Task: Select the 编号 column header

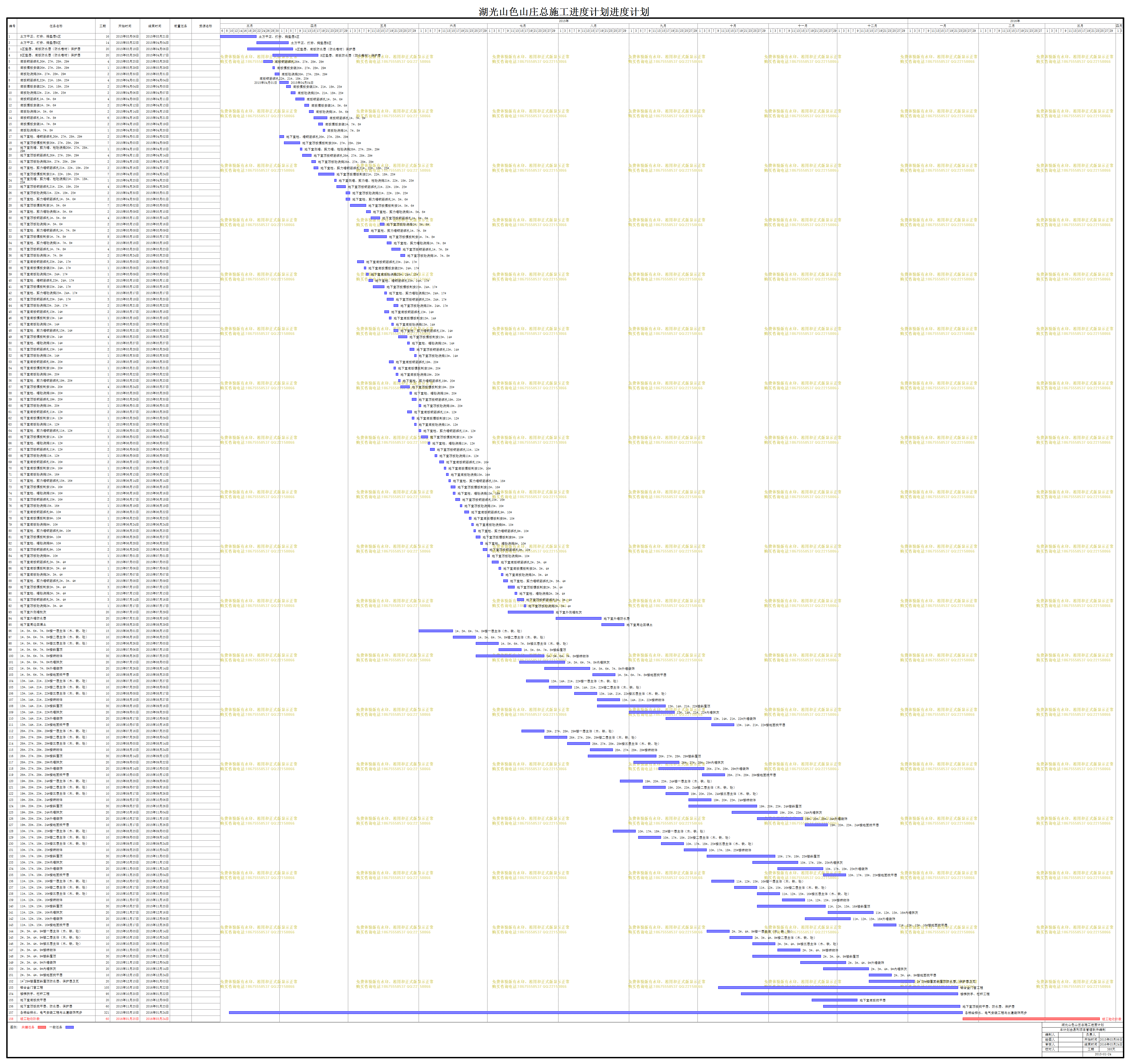Action: (13, 26)
